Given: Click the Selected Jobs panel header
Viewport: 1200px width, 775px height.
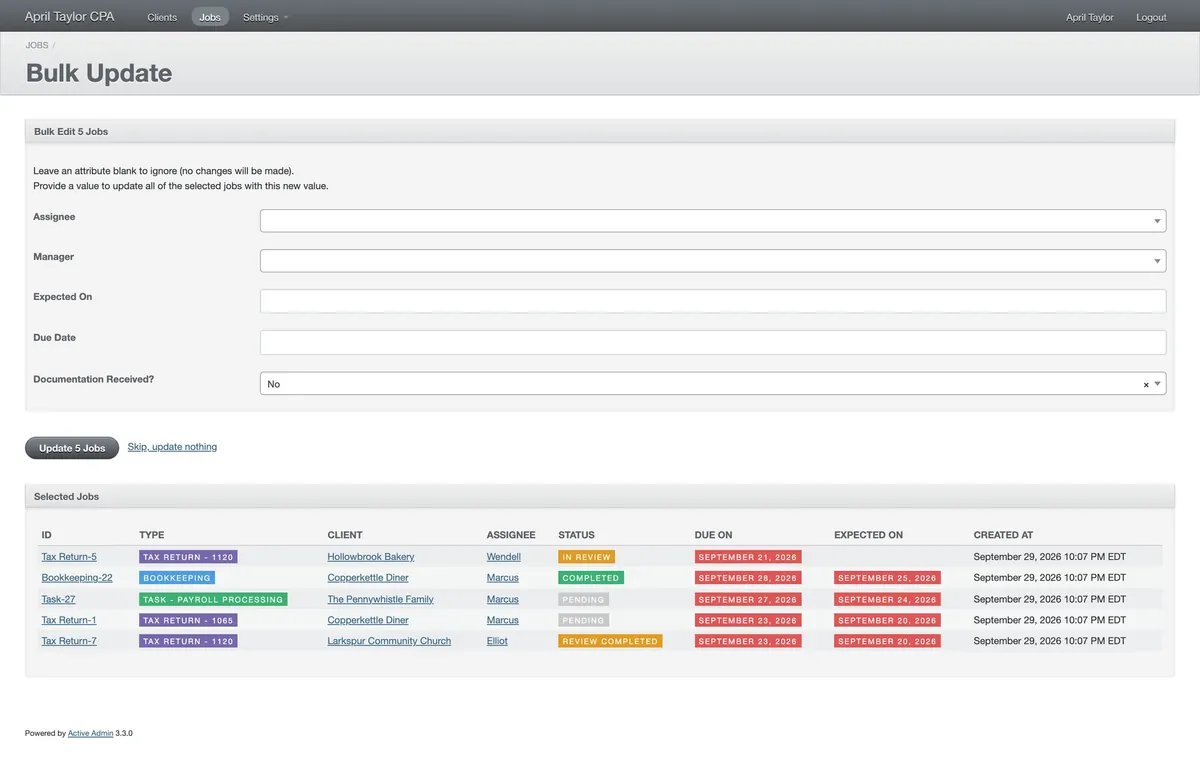Looking at the screenshot, I should (600, 496).
